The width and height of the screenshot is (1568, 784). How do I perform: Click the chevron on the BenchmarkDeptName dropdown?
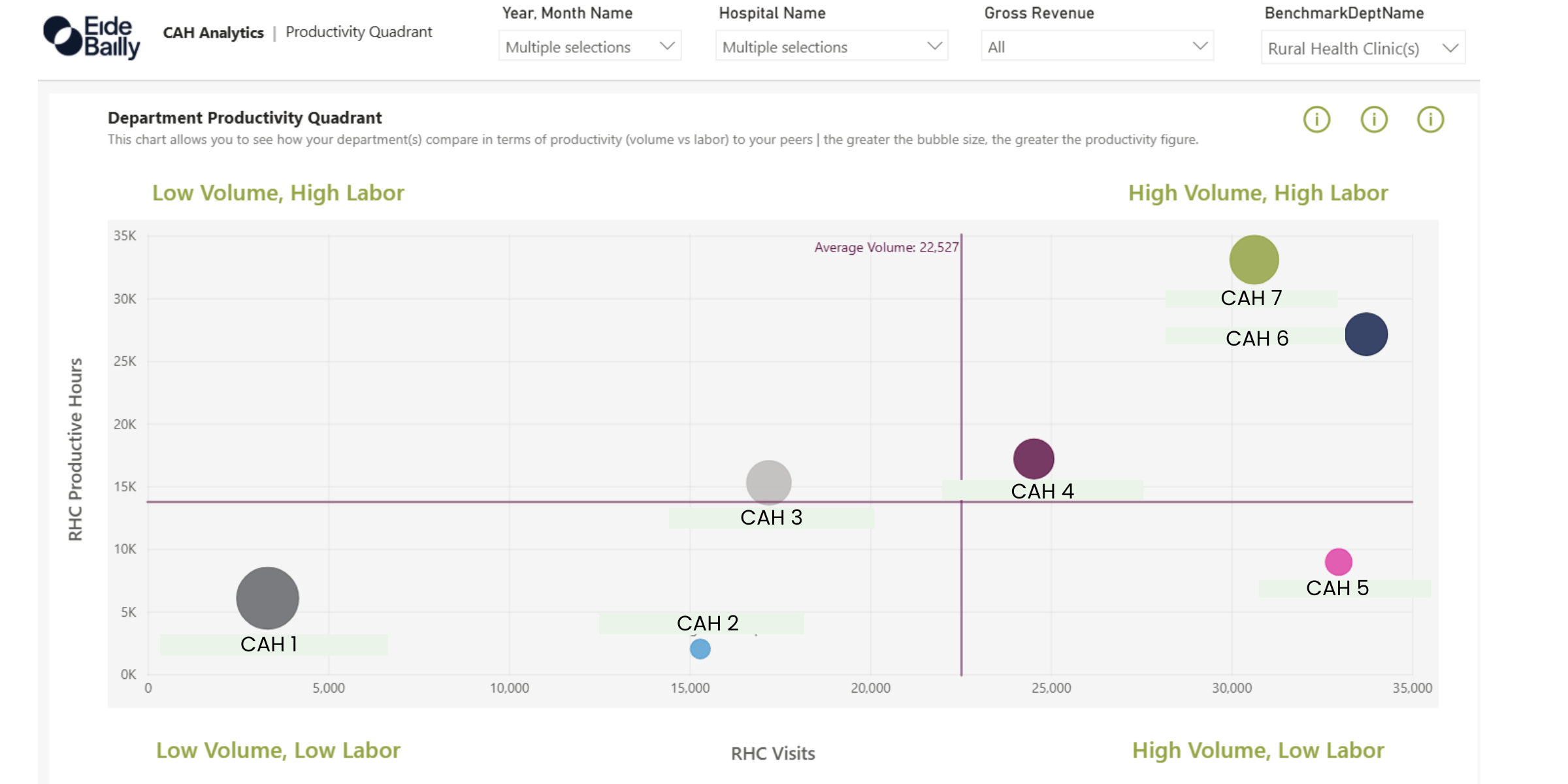(x=1450, y=47)
